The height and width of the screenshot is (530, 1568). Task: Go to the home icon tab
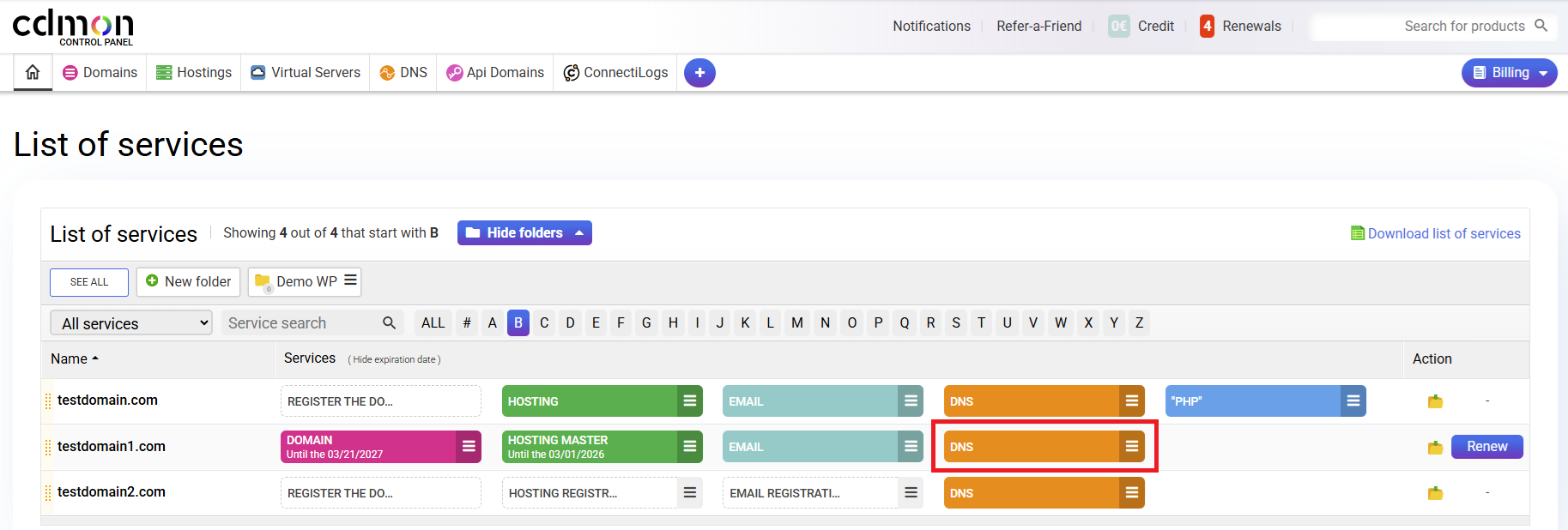tap(33, 72)
